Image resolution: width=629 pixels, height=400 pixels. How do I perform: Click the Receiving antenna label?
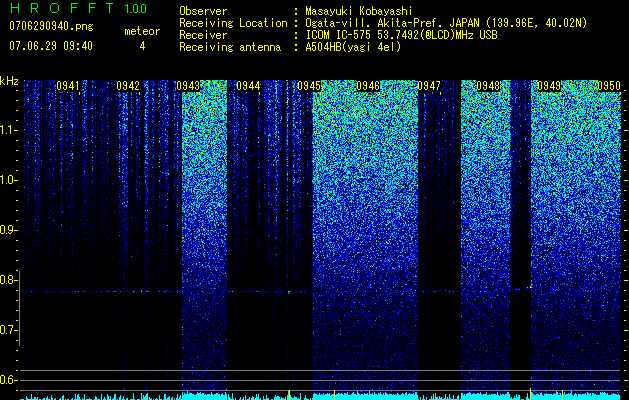(x=230, y=47)
